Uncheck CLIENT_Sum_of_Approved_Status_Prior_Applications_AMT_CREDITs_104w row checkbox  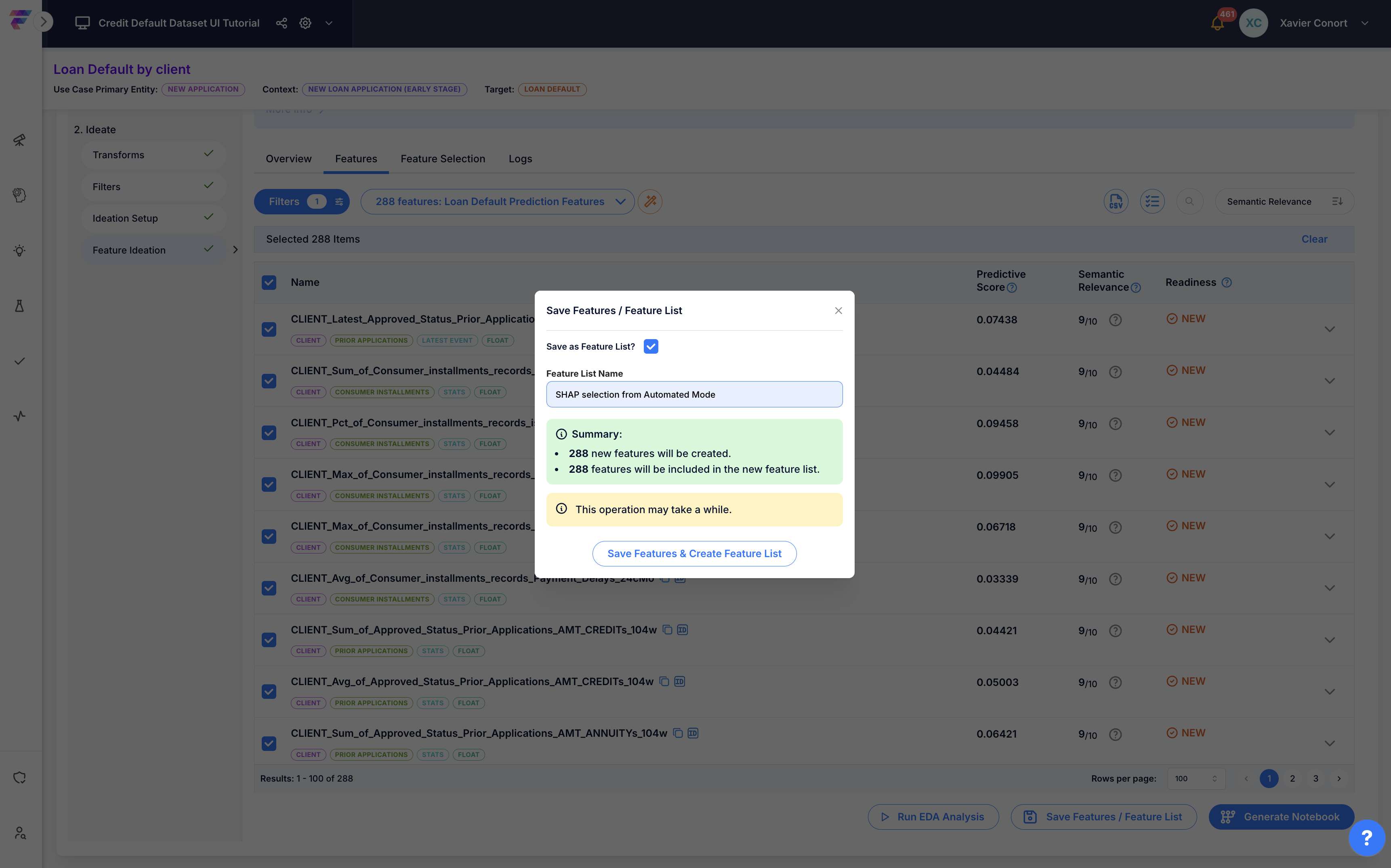click(x=269, y=639)
